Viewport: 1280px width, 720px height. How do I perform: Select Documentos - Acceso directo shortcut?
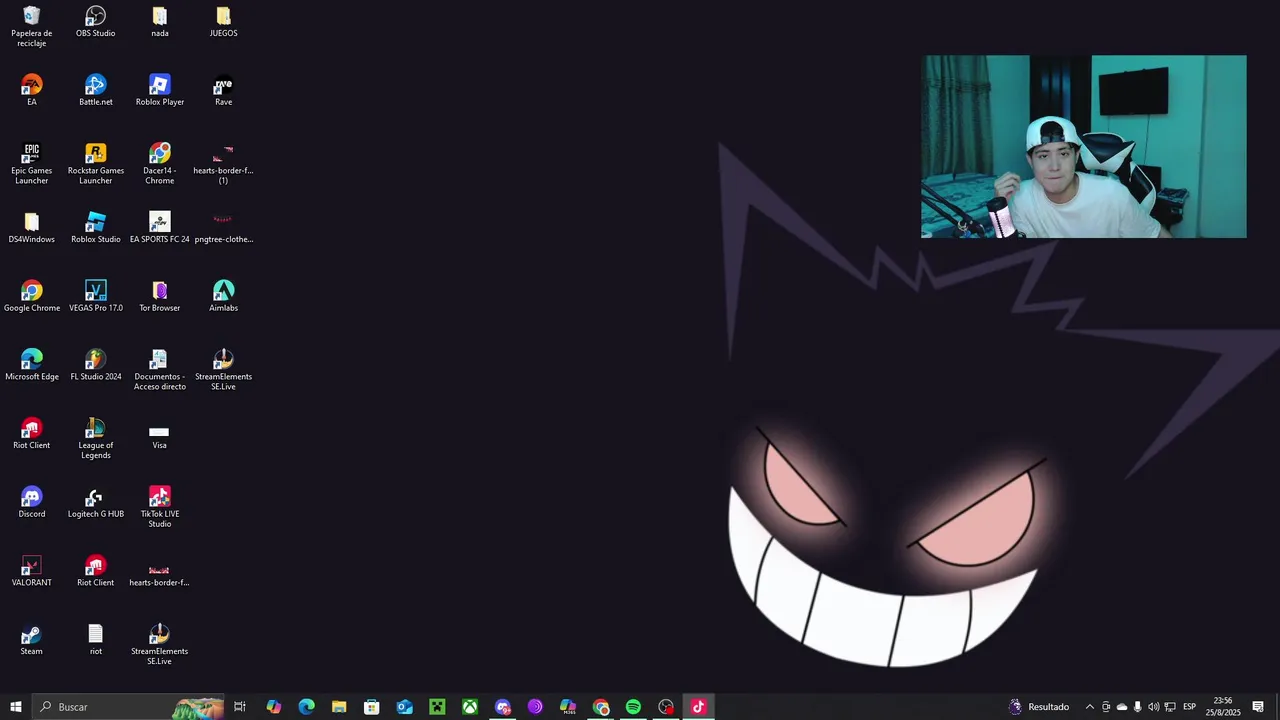[160, 370]
